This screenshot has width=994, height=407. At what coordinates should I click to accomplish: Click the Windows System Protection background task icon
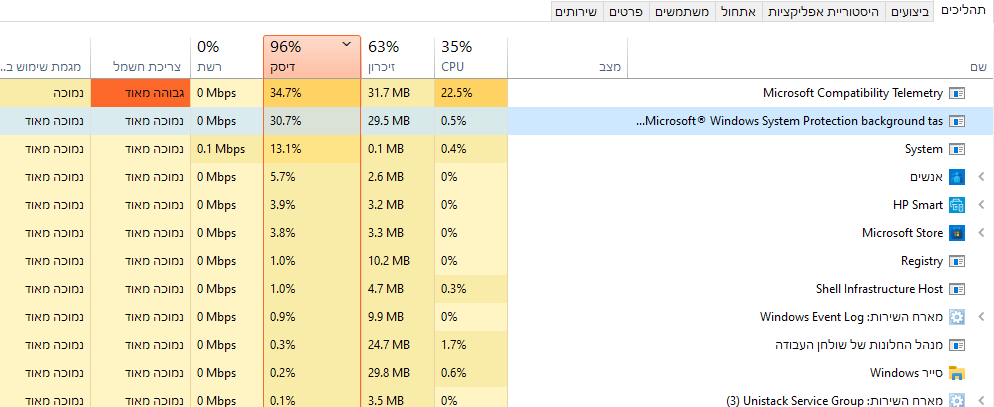click(x=957, y=121)
